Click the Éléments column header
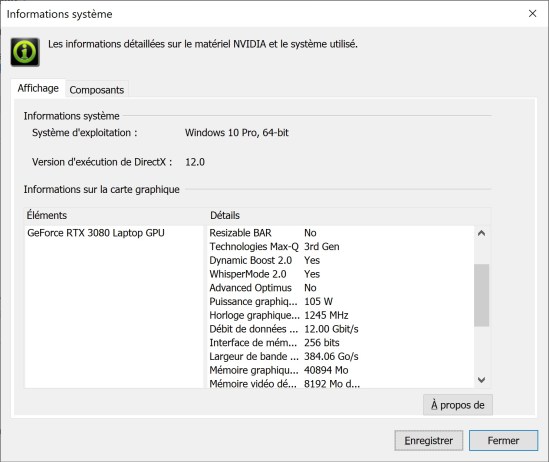 pos(115,215)
